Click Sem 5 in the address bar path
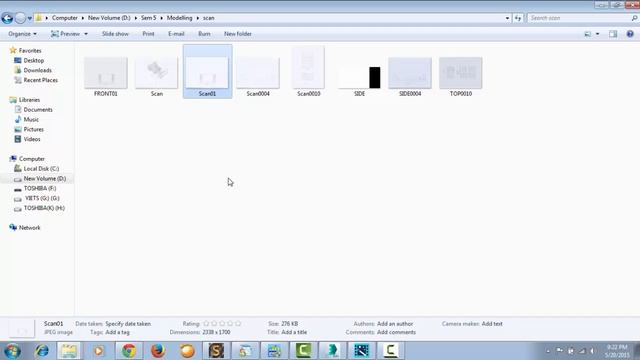Image resolution: width=640 pixels, height=360 pixels. click(x=149, y=18)
